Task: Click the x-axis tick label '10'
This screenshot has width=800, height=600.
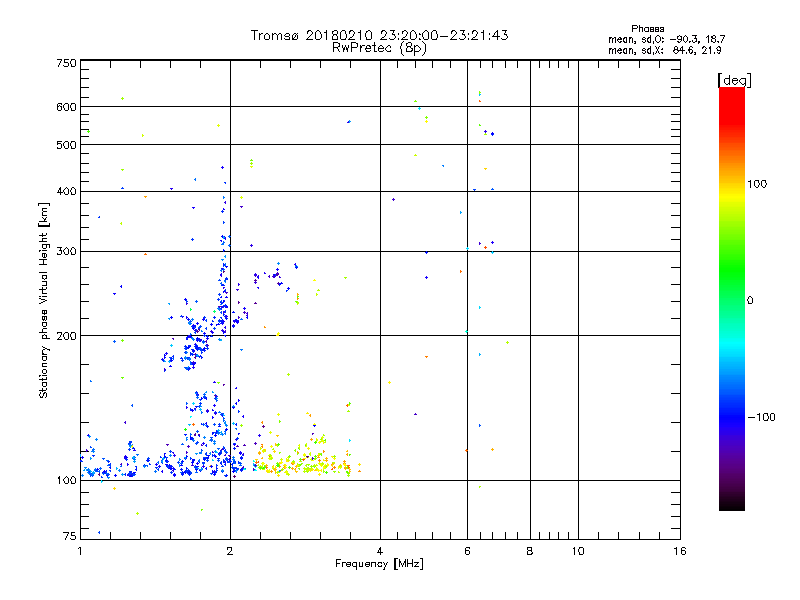Action: [578, 551]
